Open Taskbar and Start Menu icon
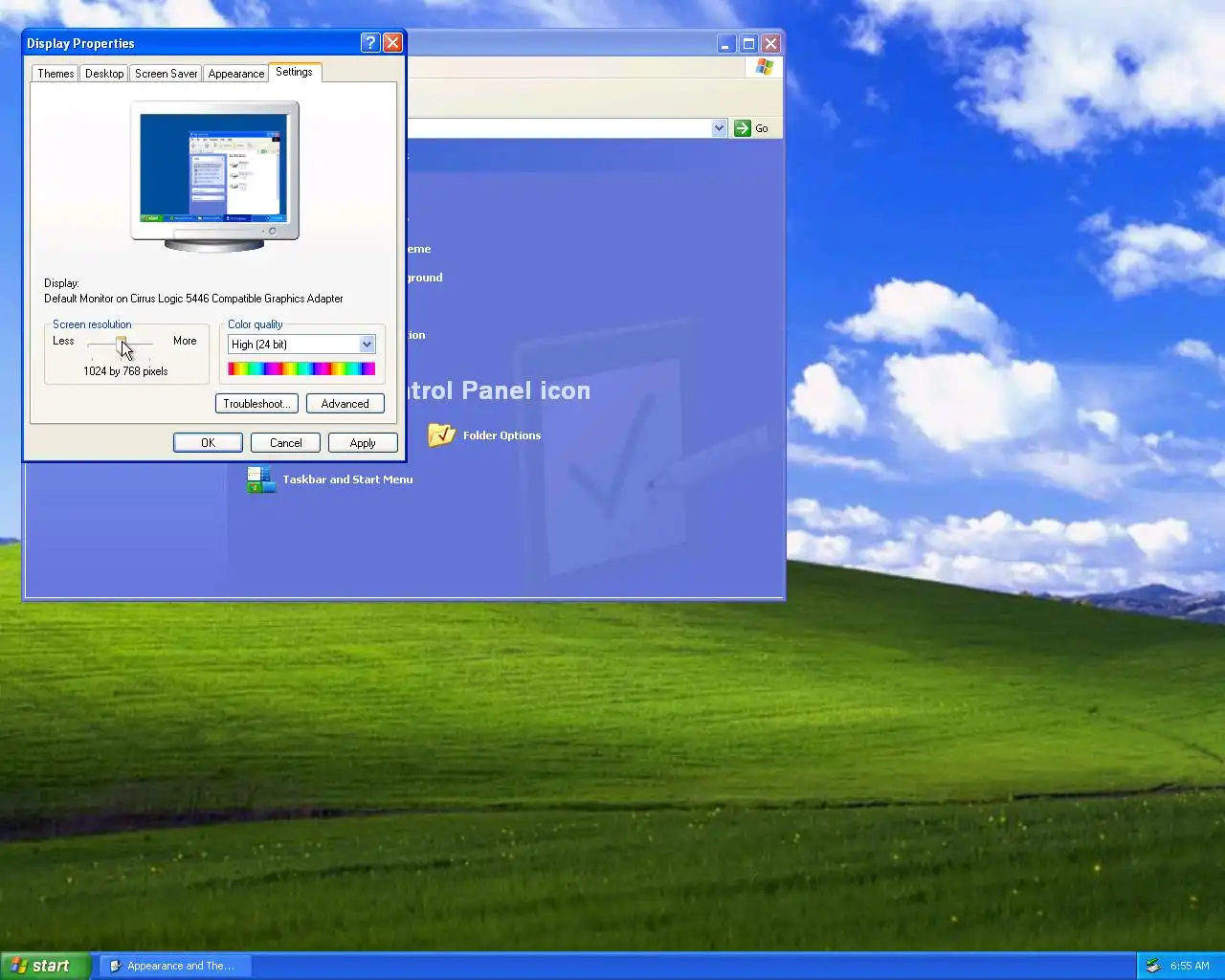Screen dimensions: 1225x980 pos(261,479)
